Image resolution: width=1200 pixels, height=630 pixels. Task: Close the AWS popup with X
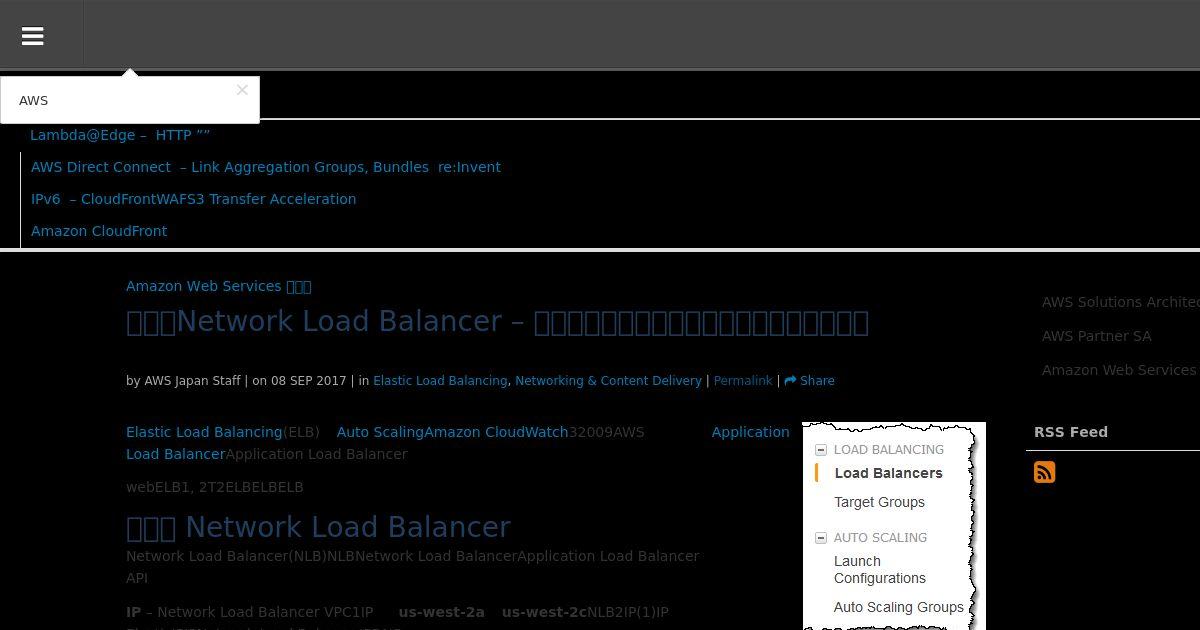242,90
